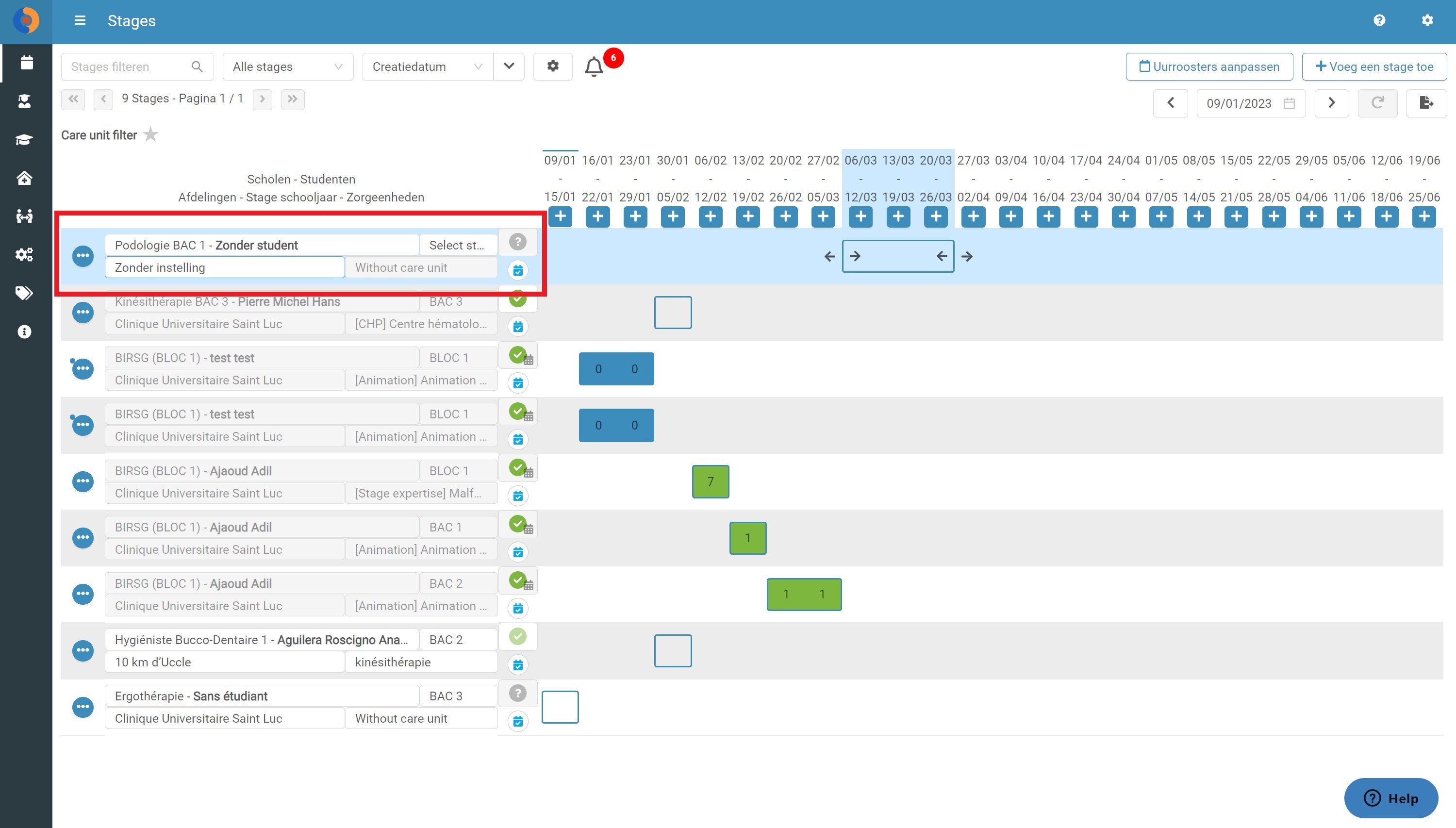Select Podologie BAC 1 - Zonder student field
The height and width of the screenshot is (828, 1456).
262,245
